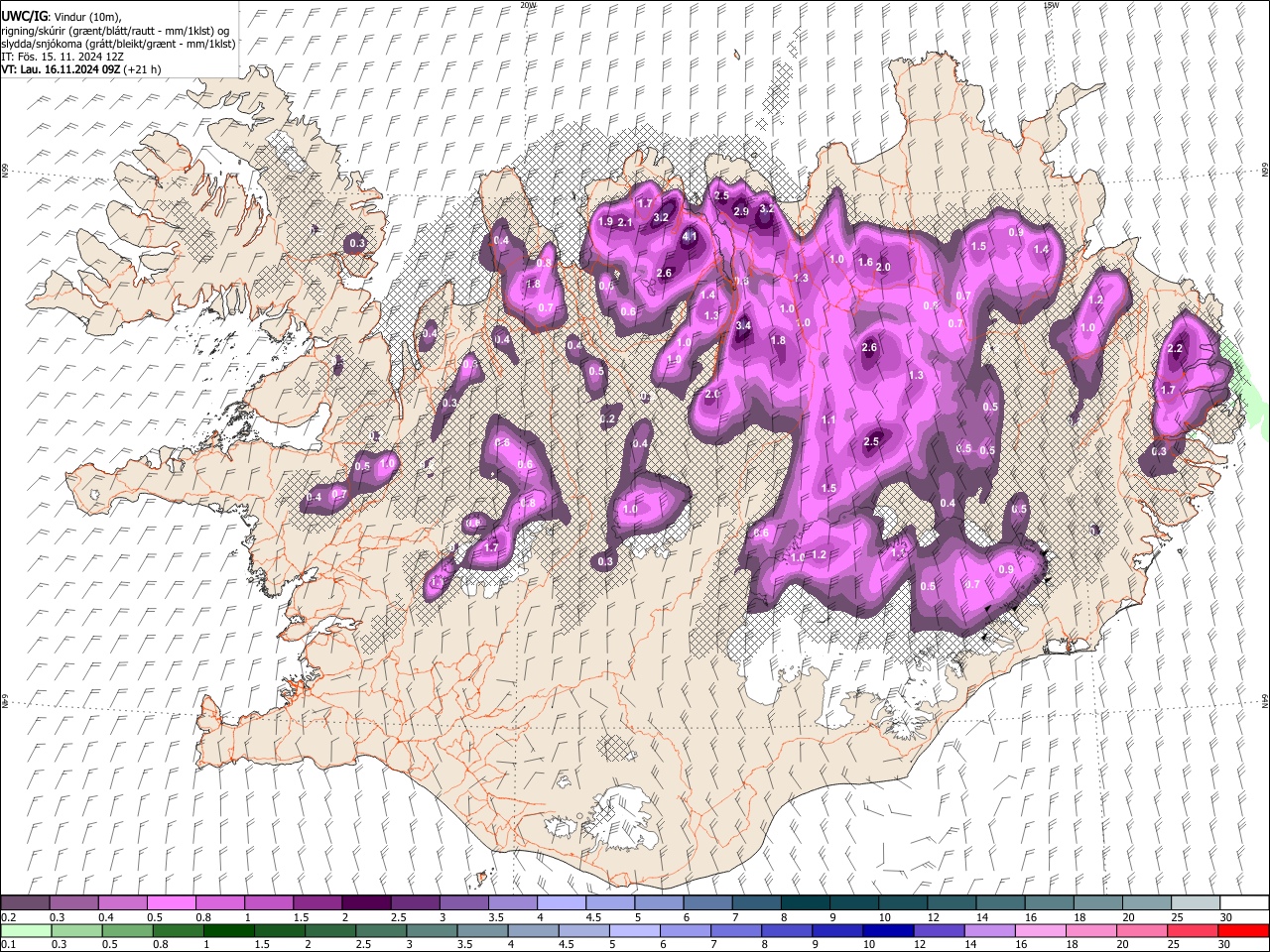Screen dimensions: 1270x952
Task: Click the 'IT: Fös. 15. 11. 2024 12Z' line
Action: click(x=63, y=57)
